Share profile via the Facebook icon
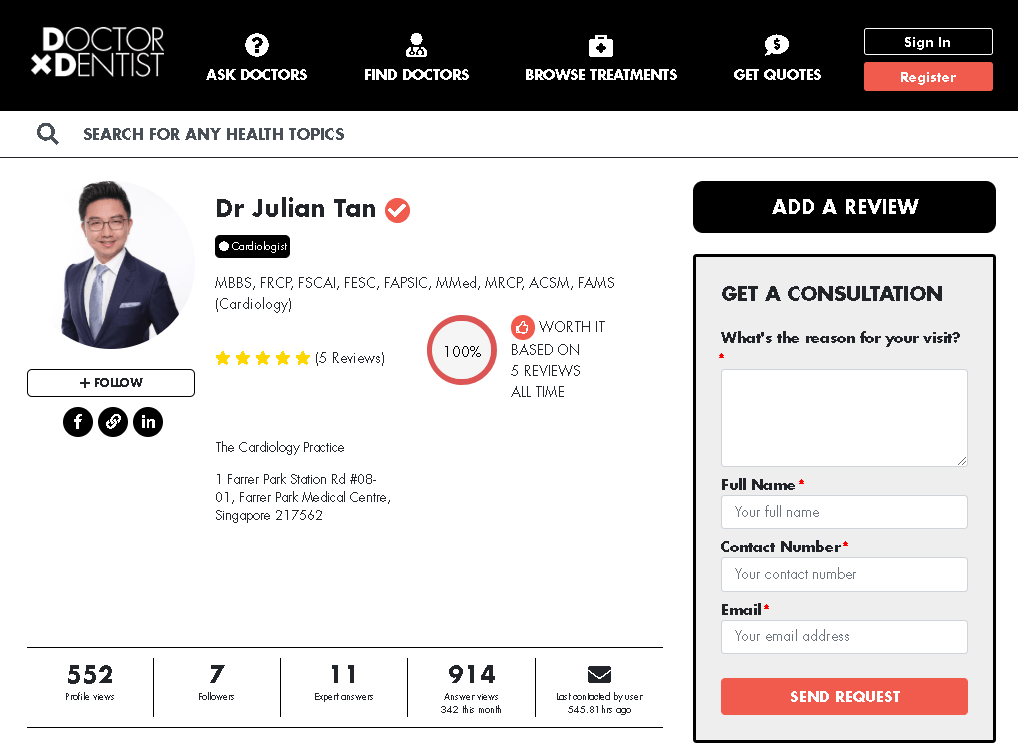The width and height of the screenshot is (1018, 751). [78, 422]
